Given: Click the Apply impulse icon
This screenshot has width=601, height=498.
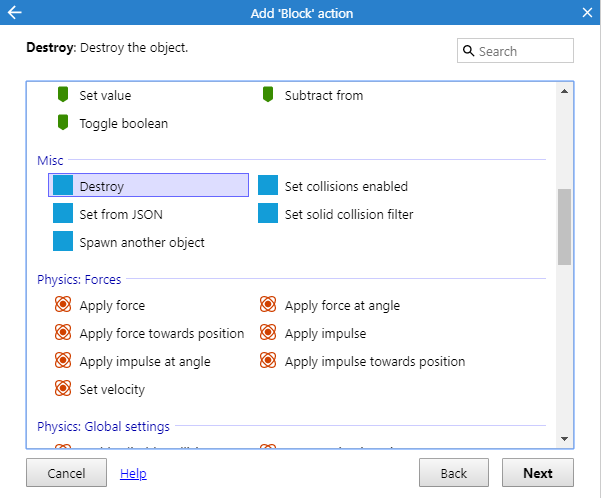Looking at the screenshot, I should pyautogui.click(x=268, y=334).
